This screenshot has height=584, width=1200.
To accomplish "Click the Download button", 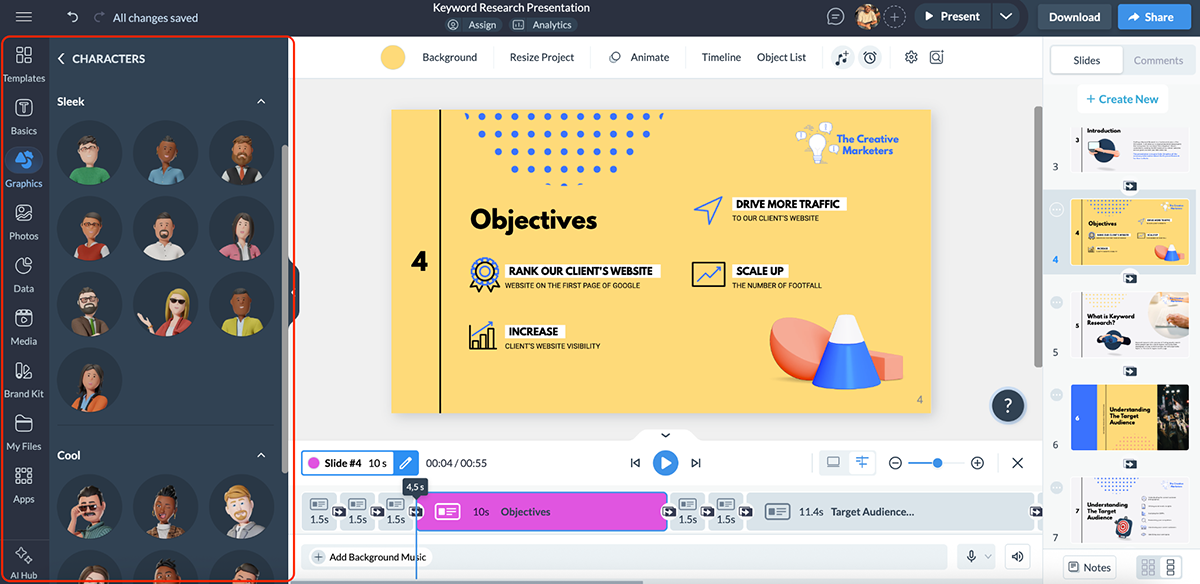I will pyautogui.click(x=1074, y=17).
